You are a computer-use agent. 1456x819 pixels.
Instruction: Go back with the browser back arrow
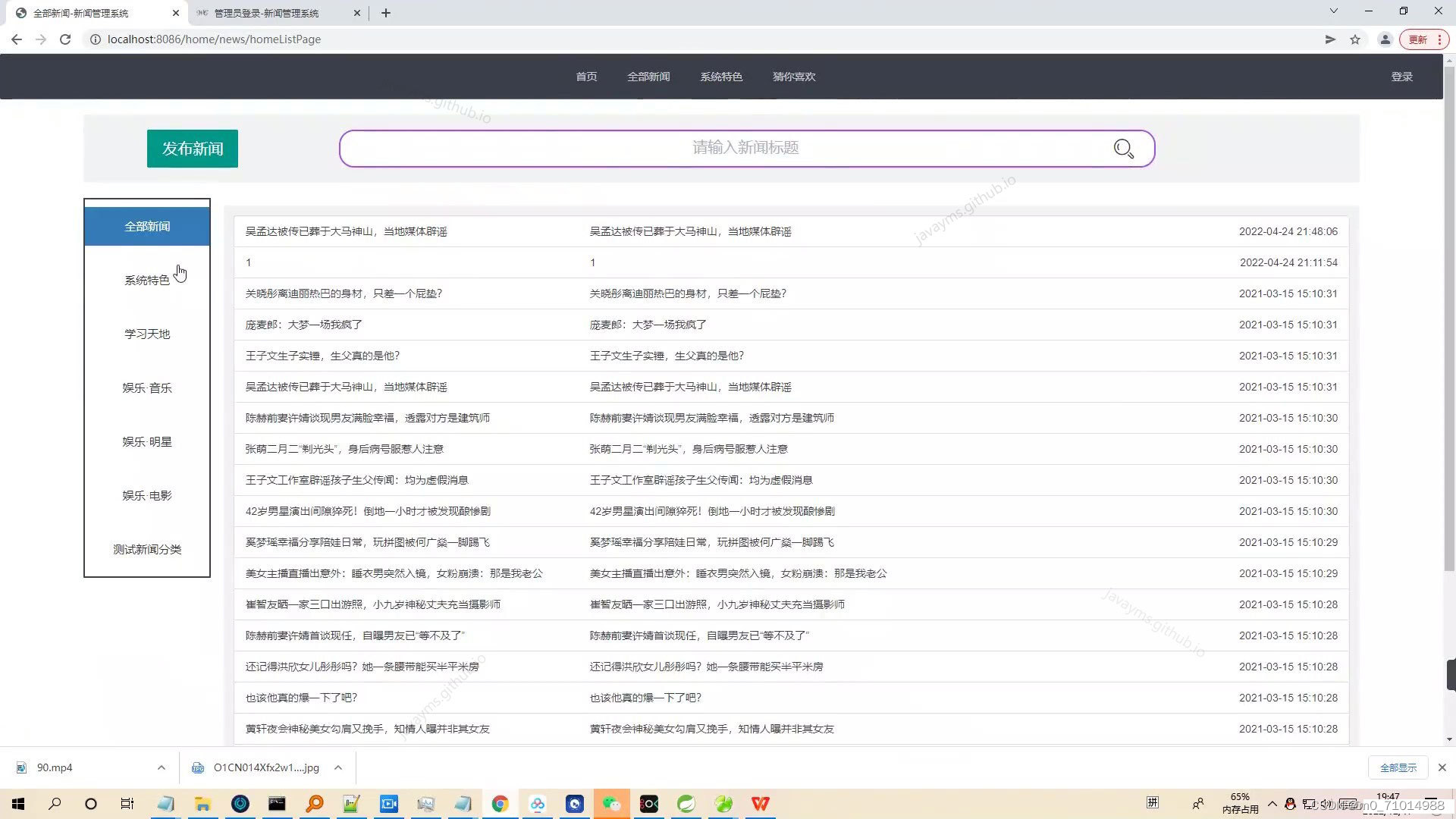pyautogui.click(x=17, y=39)
